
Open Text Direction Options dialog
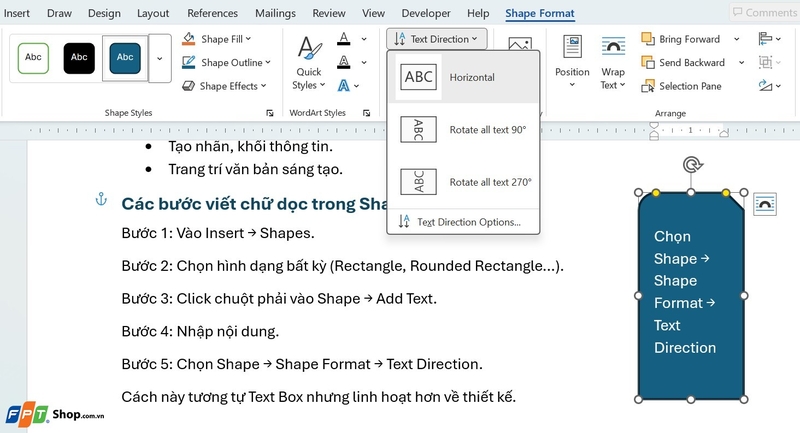pyautogui.click(x=463, y=222)
